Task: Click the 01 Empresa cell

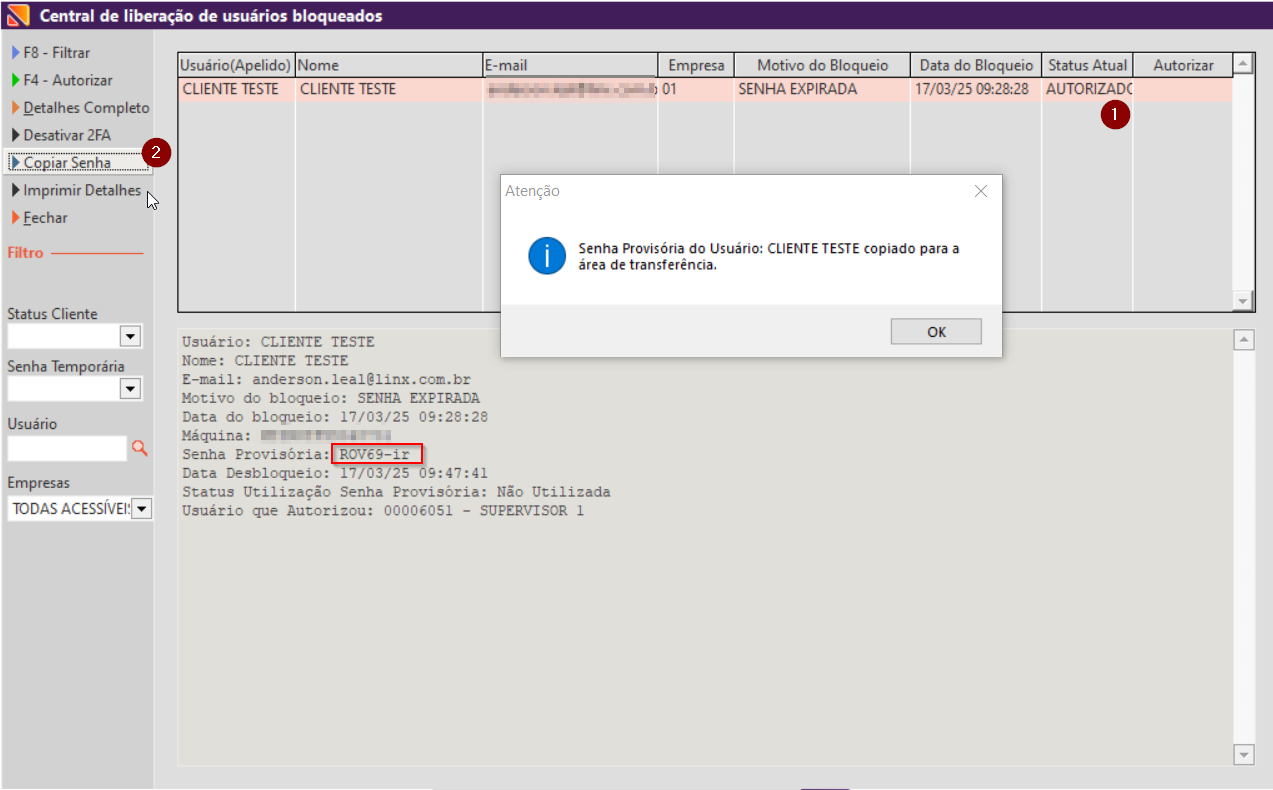Action: (x=696, y=89)
